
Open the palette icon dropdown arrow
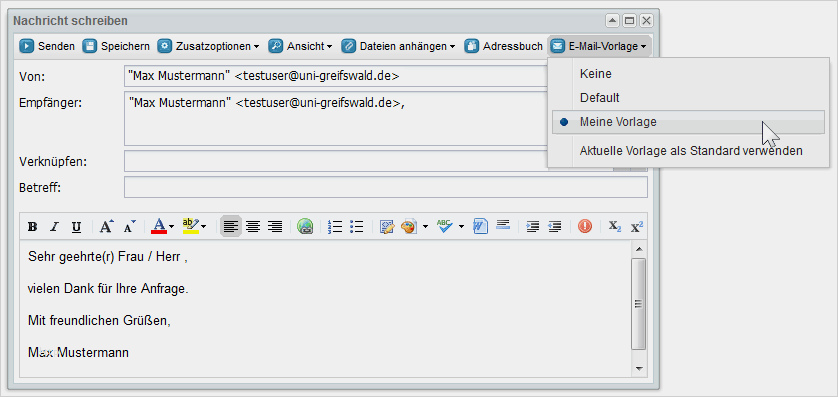pos(425,227)
